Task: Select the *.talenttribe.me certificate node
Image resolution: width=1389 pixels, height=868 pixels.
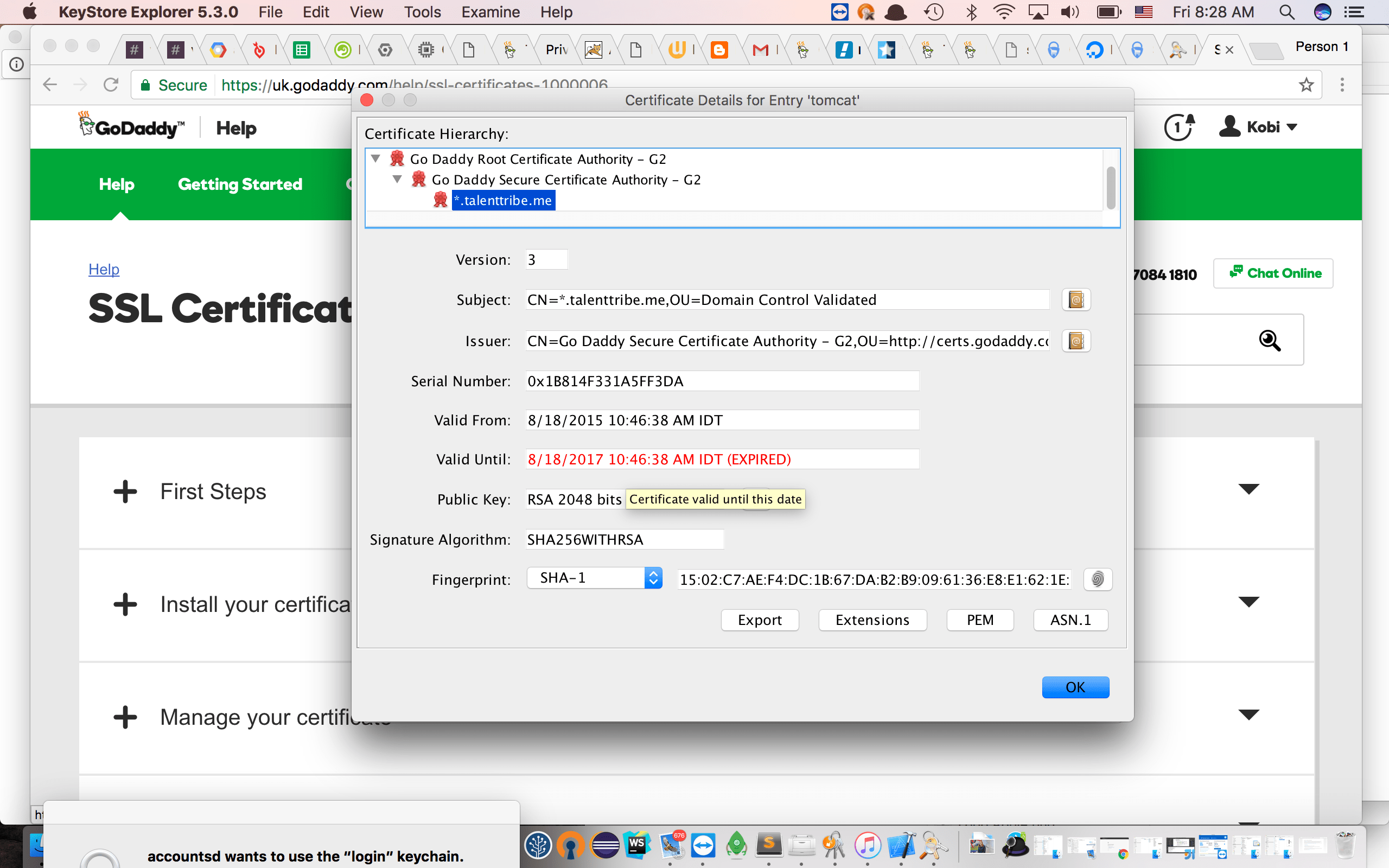Action: [x=504, y=200]
